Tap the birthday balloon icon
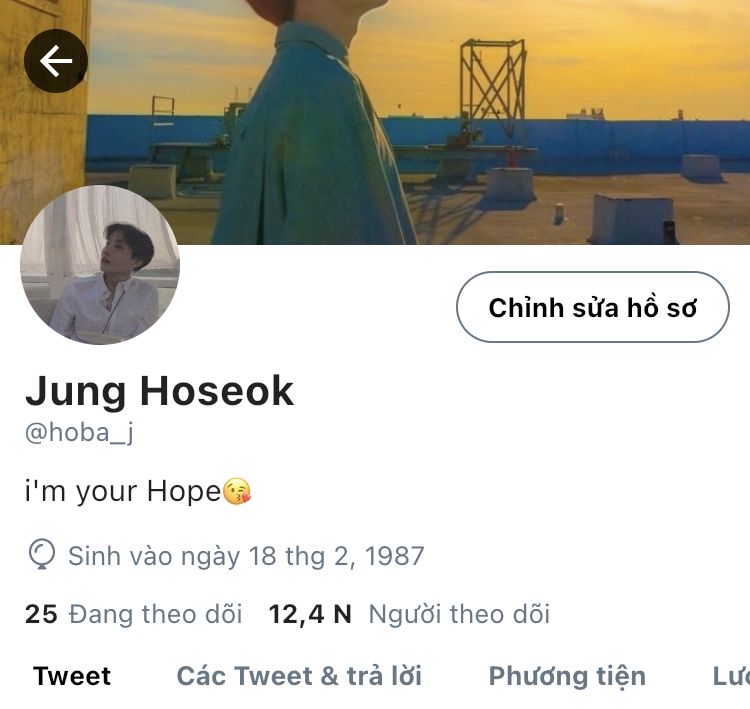 coord(42,555)
